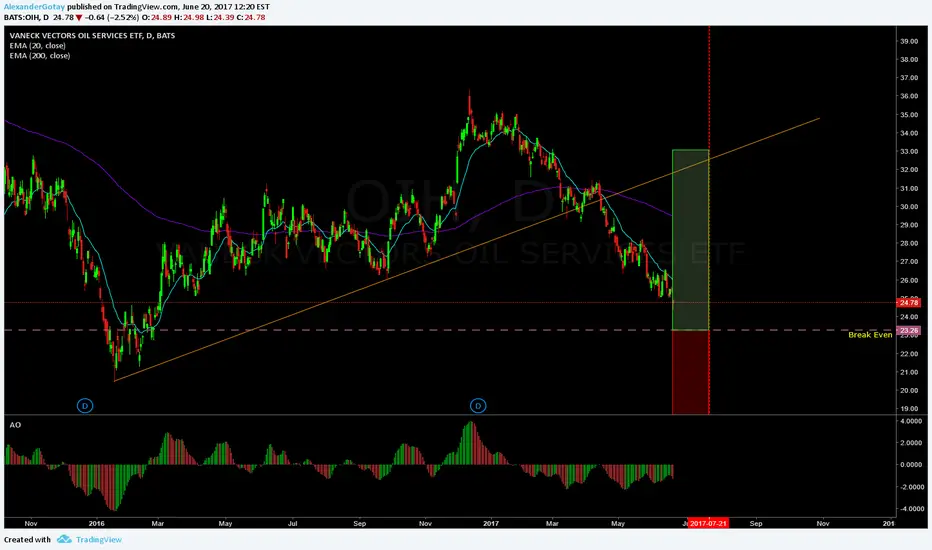Click the AO indicator label
Viewport: 932px width, 550px height.
click(x=15, y=425)
